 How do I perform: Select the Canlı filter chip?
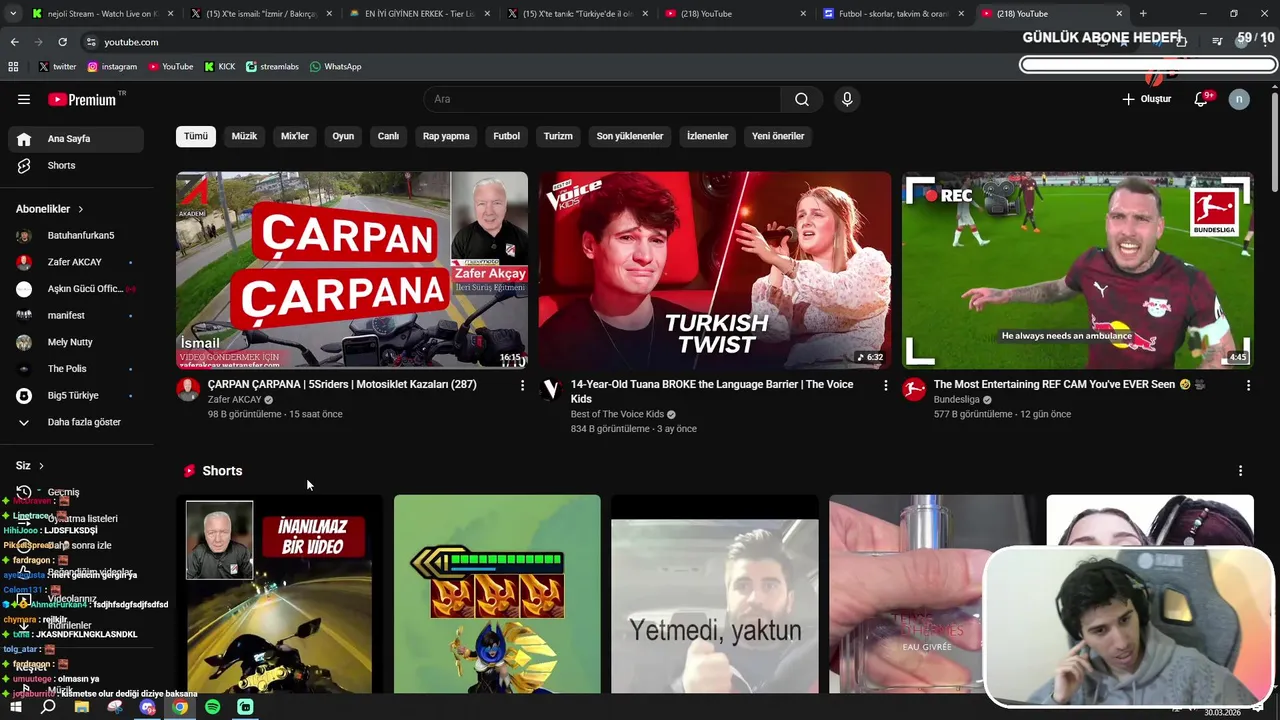point(388,136)
